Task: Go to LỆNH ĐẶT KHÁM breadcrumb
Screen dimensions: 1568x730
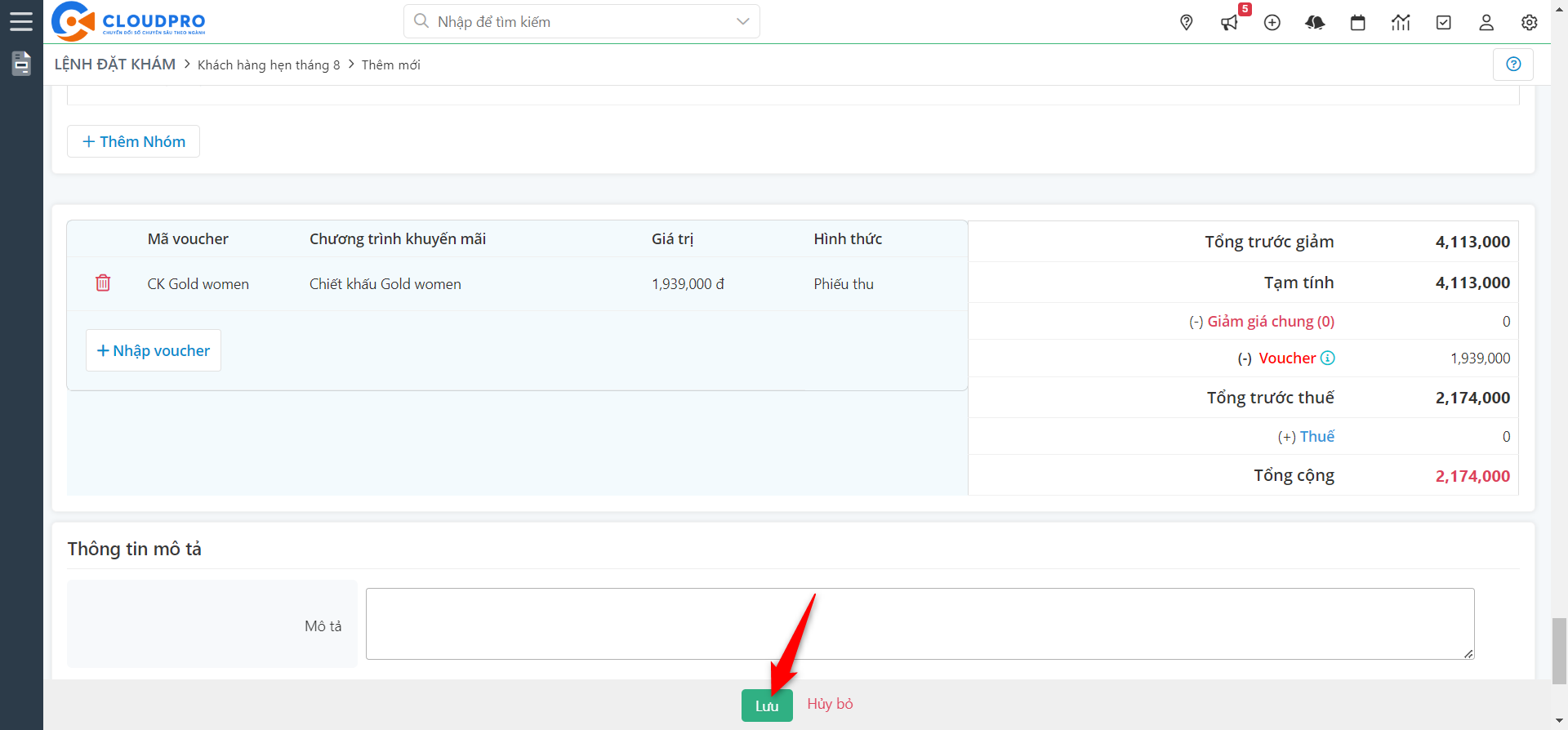Action: (x=115, y=64)
